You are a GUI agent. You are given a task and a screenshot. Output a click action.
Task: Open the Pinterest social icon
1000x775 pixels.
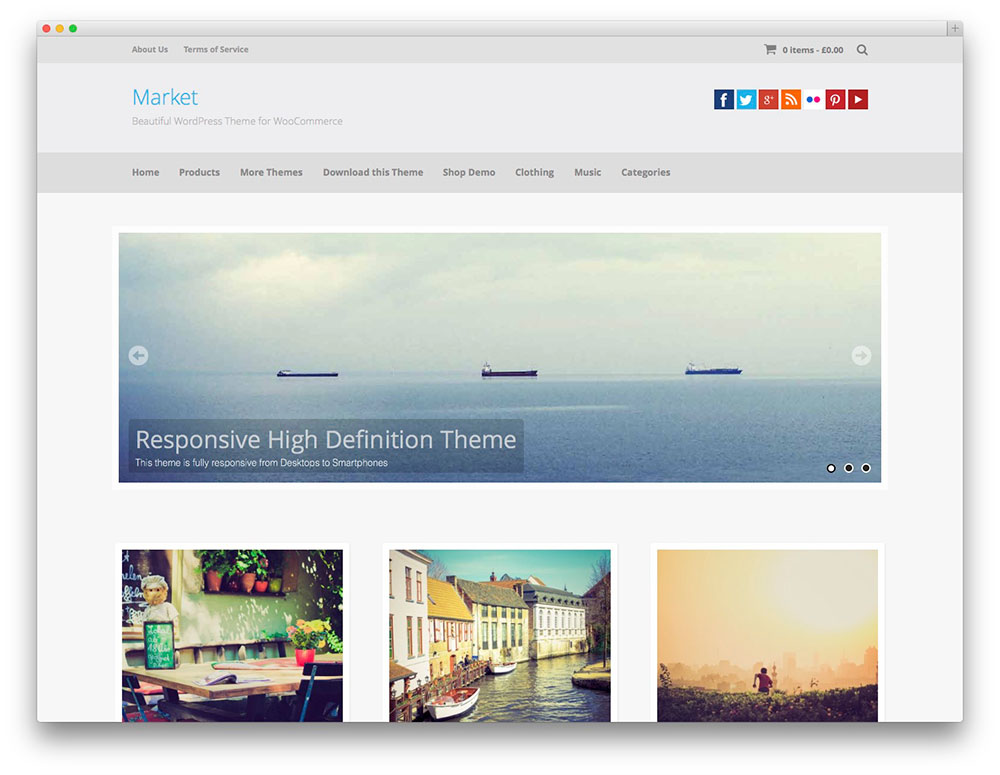coord(835,100)
